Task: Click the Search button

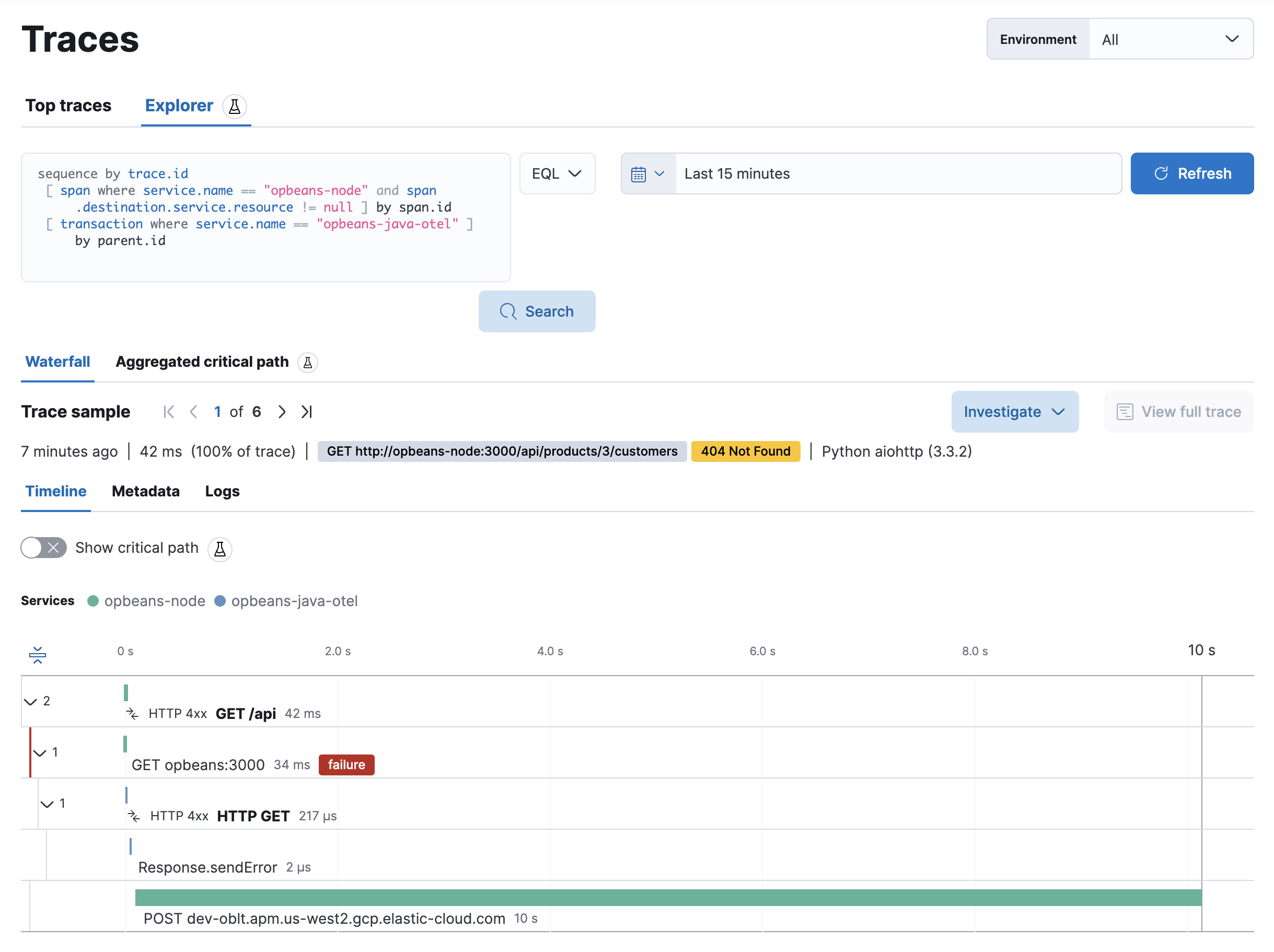Action: tap(536, 311)
